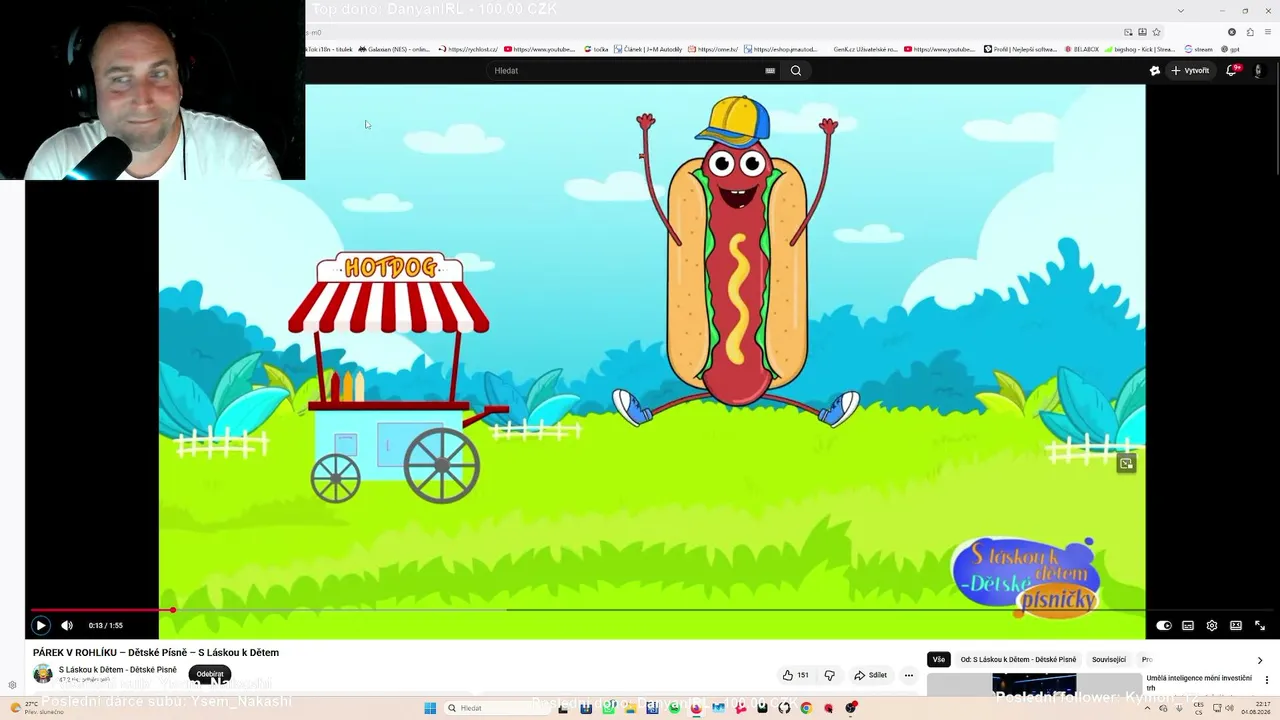Mute the video volume
Image resolution: width=1280 pixels, height=720 pixels.
67,625
